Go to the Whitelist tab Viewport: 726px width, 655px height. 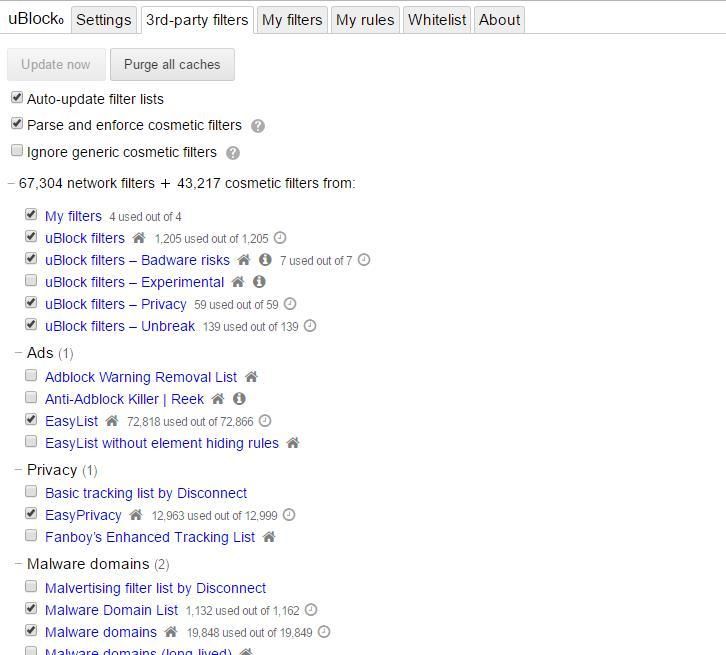437,20
